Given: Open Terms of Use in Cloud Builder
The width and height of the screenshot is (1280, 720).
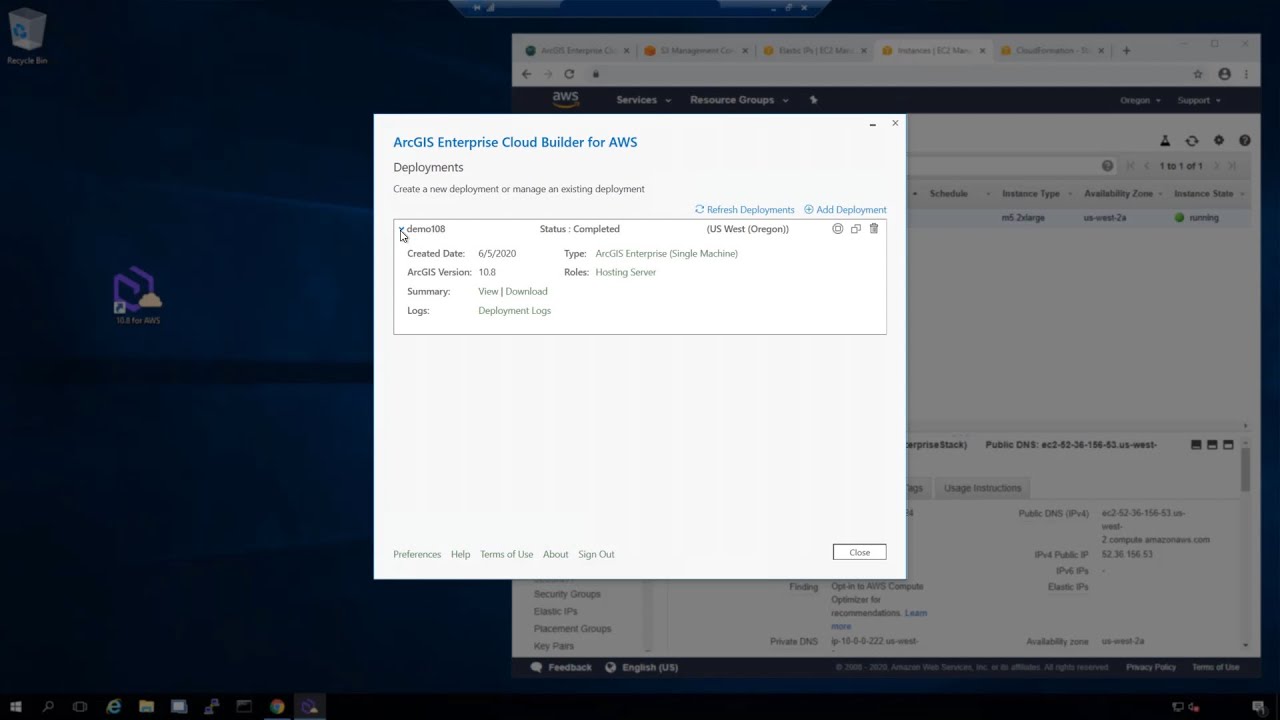Looking at the screenshot, I should [x=506, y=554].
